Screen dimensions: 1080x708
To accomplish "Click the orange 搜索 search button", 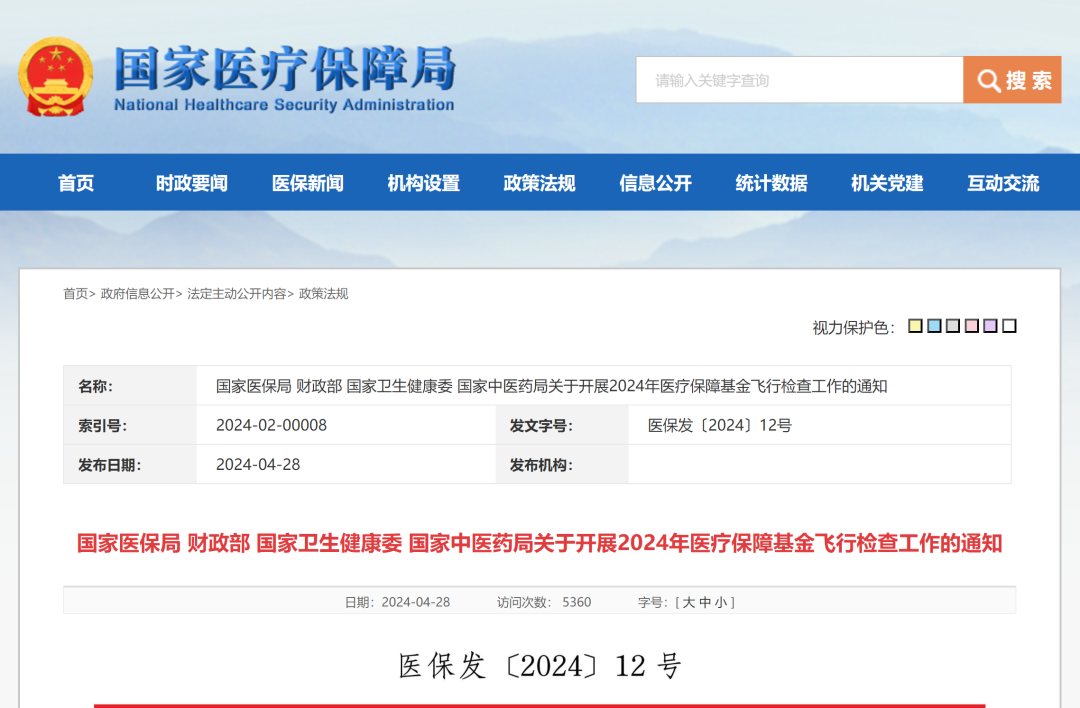I will [1012, 80].
